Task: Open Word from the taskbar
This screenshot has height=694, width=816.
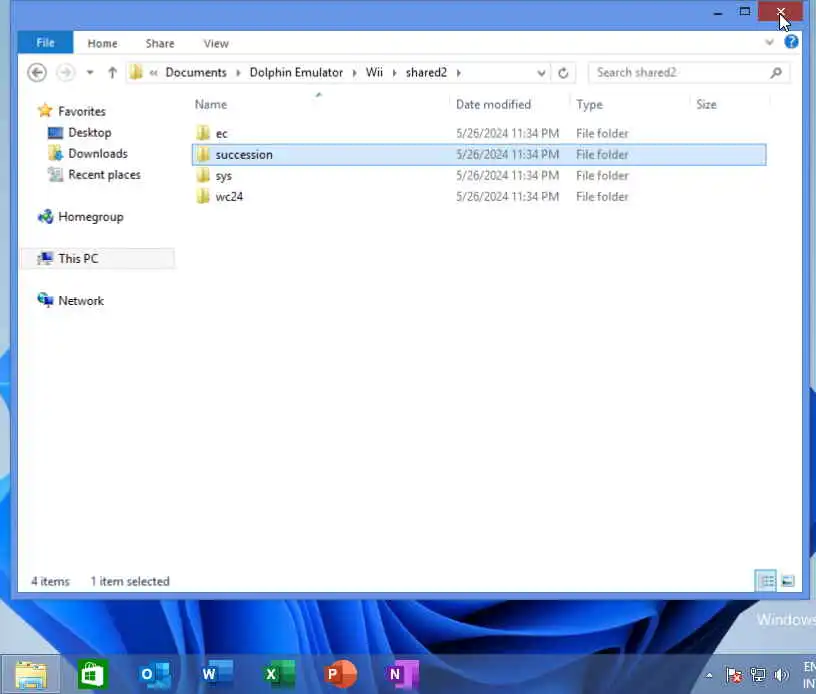Action: [216, 674]
